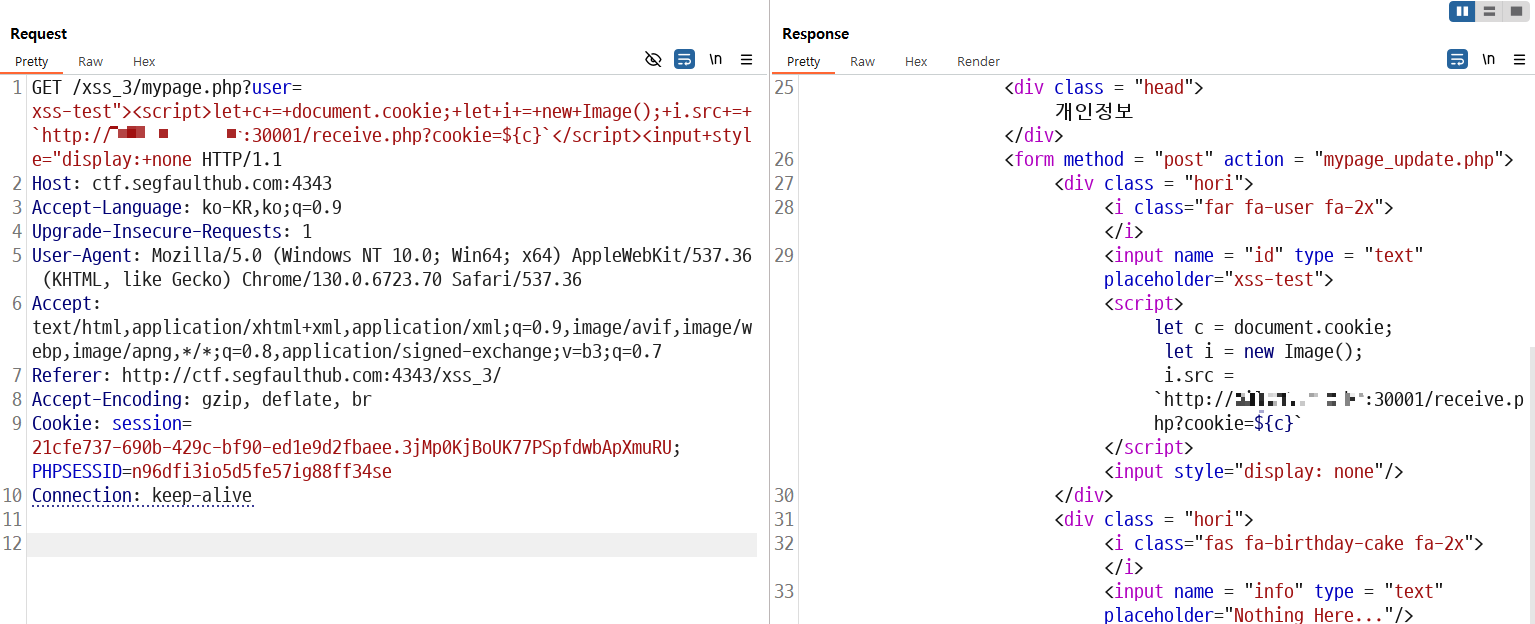Click the closing '</script>' tag in response
This screenshot has height=624, width=1535.
(1149, 447)
